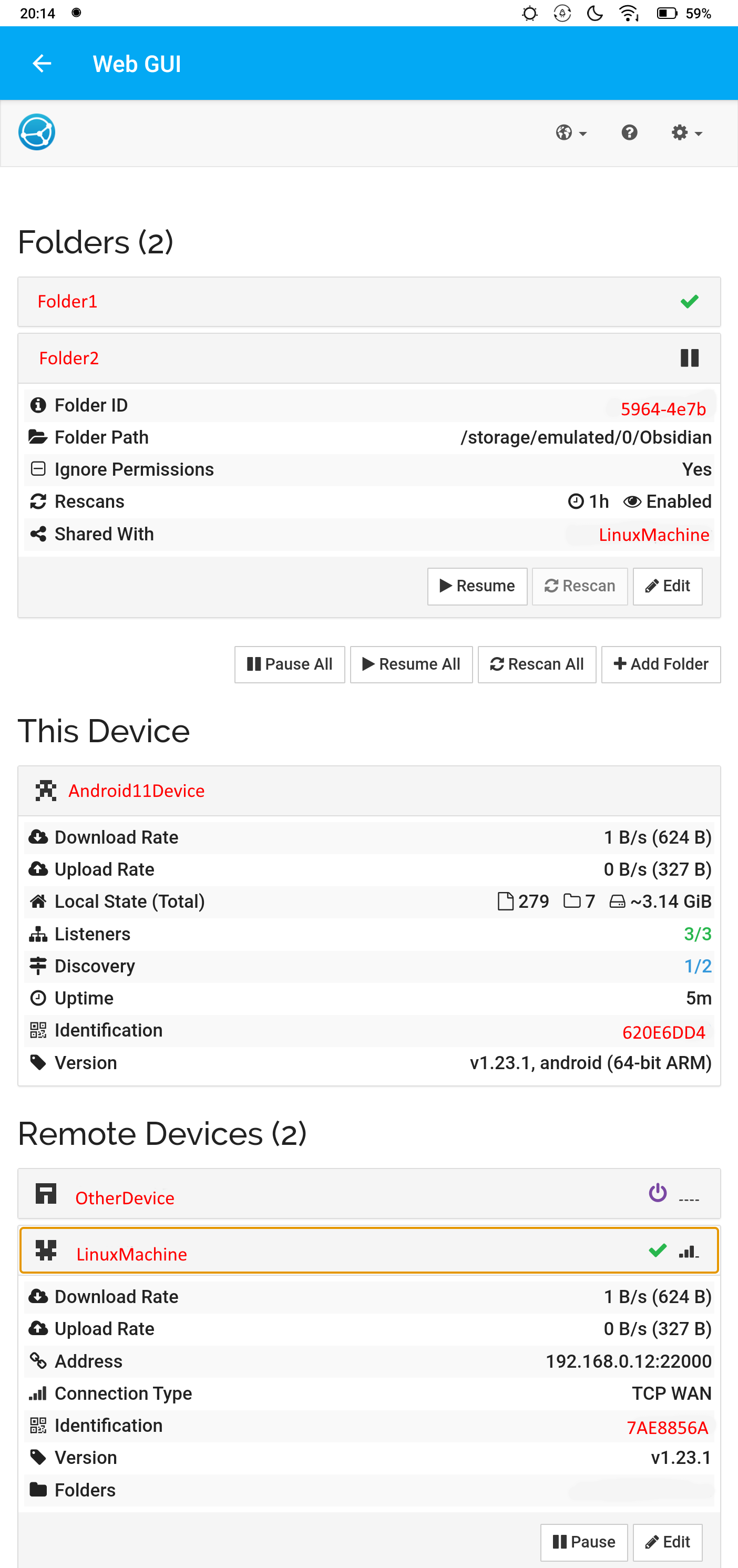Image resolution: width=738 pixels, height=1568 pixels.
Task: Open the language globe dropdown
Action: [x=570, y=132]
